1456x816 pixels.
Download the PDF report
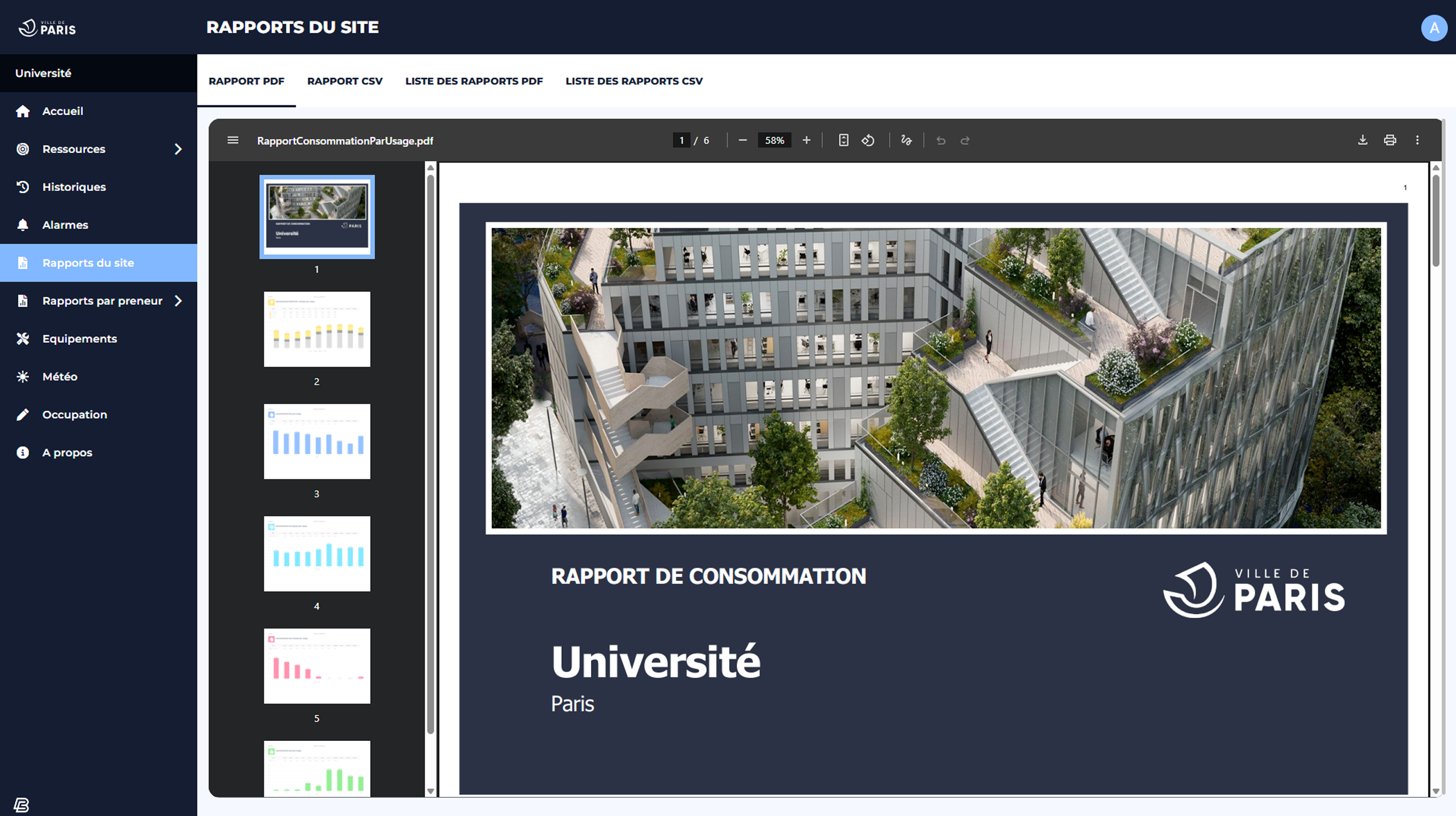click(x=1362, y=140)
